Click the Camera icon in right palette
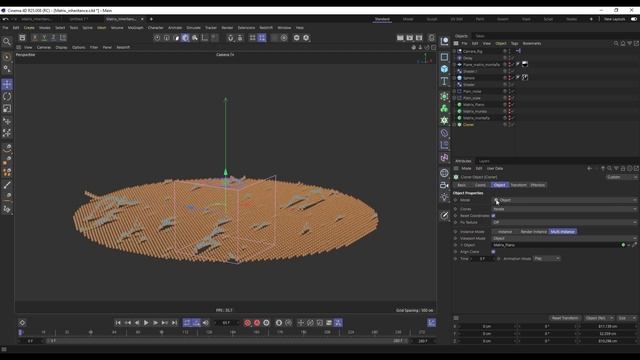Image resolution: width=640 pixels, height=360 pixels. coord(444,185)
